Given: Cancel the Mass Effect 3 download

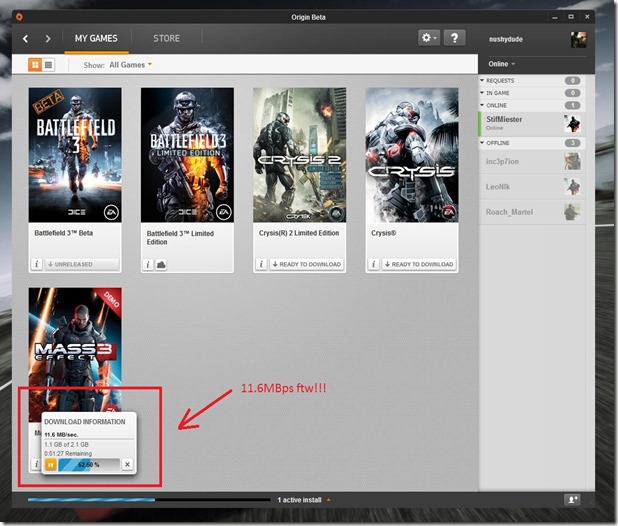Looking at the screenshot, I should click(127, 465).
